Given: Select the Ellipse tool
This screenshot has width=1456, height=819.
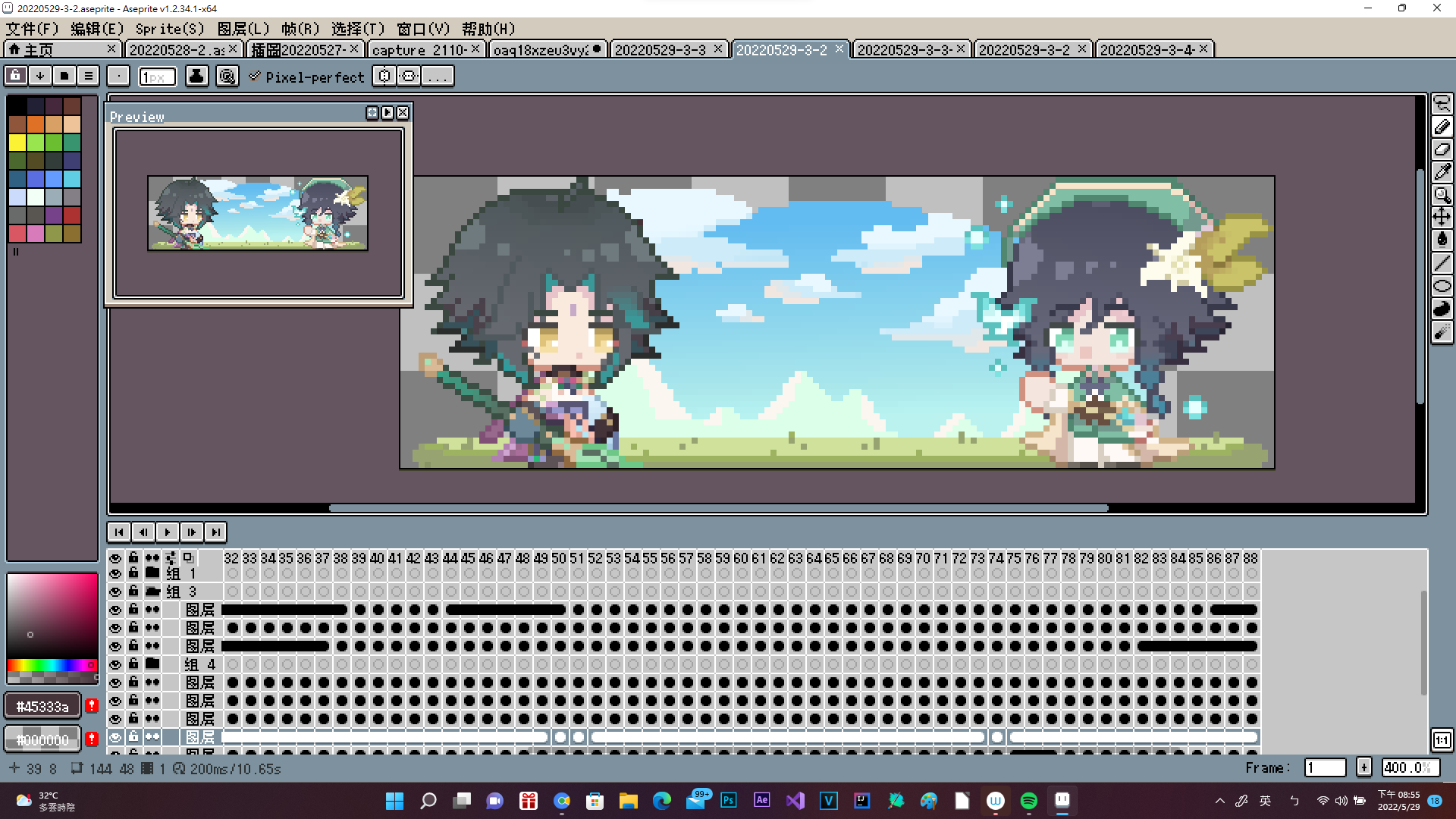Looking at the screenshot, I should tap(1442, 286).
